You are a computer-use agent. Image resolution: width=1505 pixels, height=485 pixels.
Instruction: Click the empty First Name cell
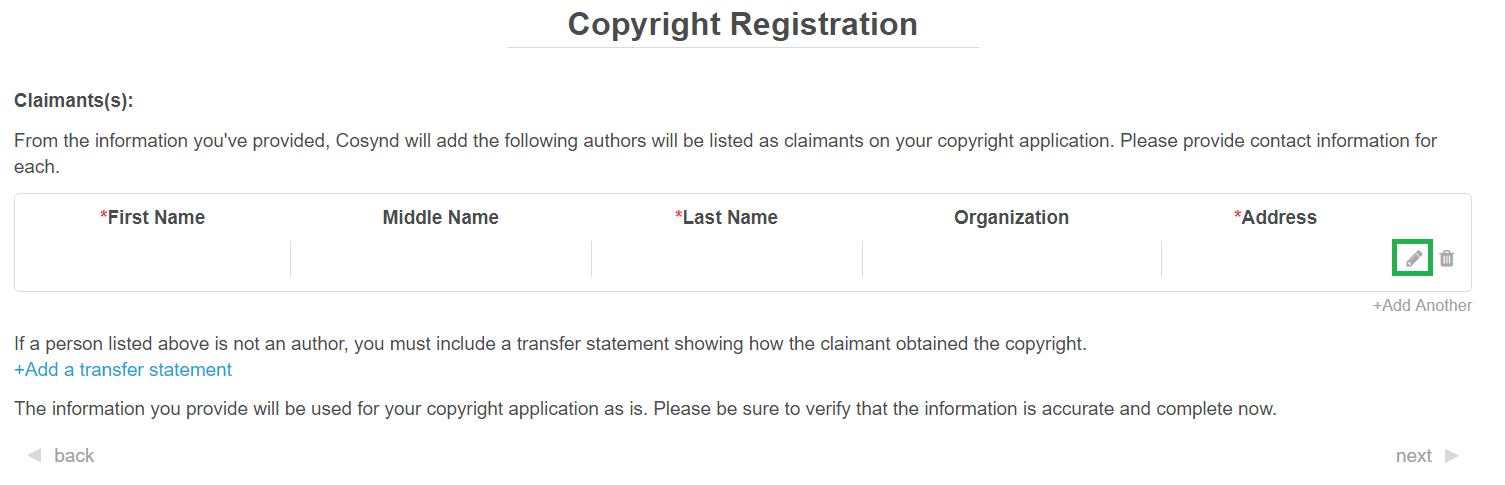coord(153,258)
